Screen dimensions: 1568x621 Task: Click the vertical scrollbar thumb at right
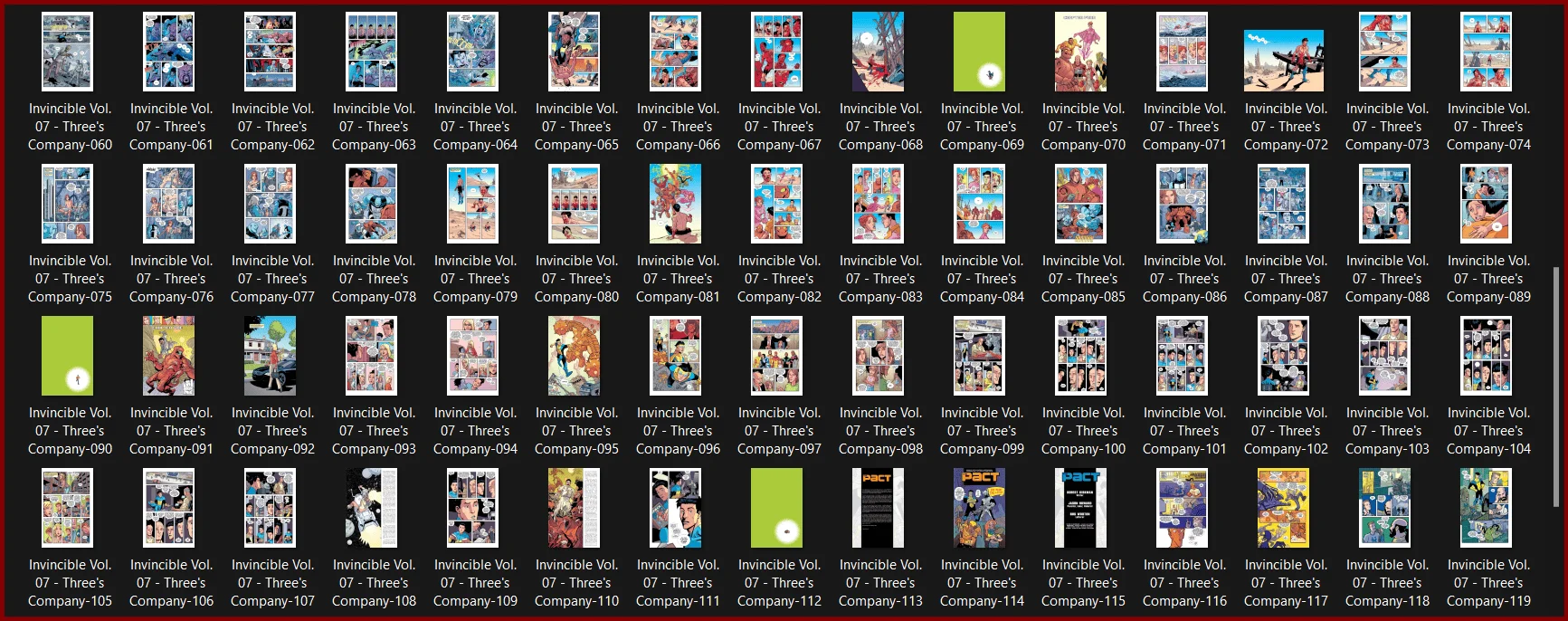pos(1556,387)
